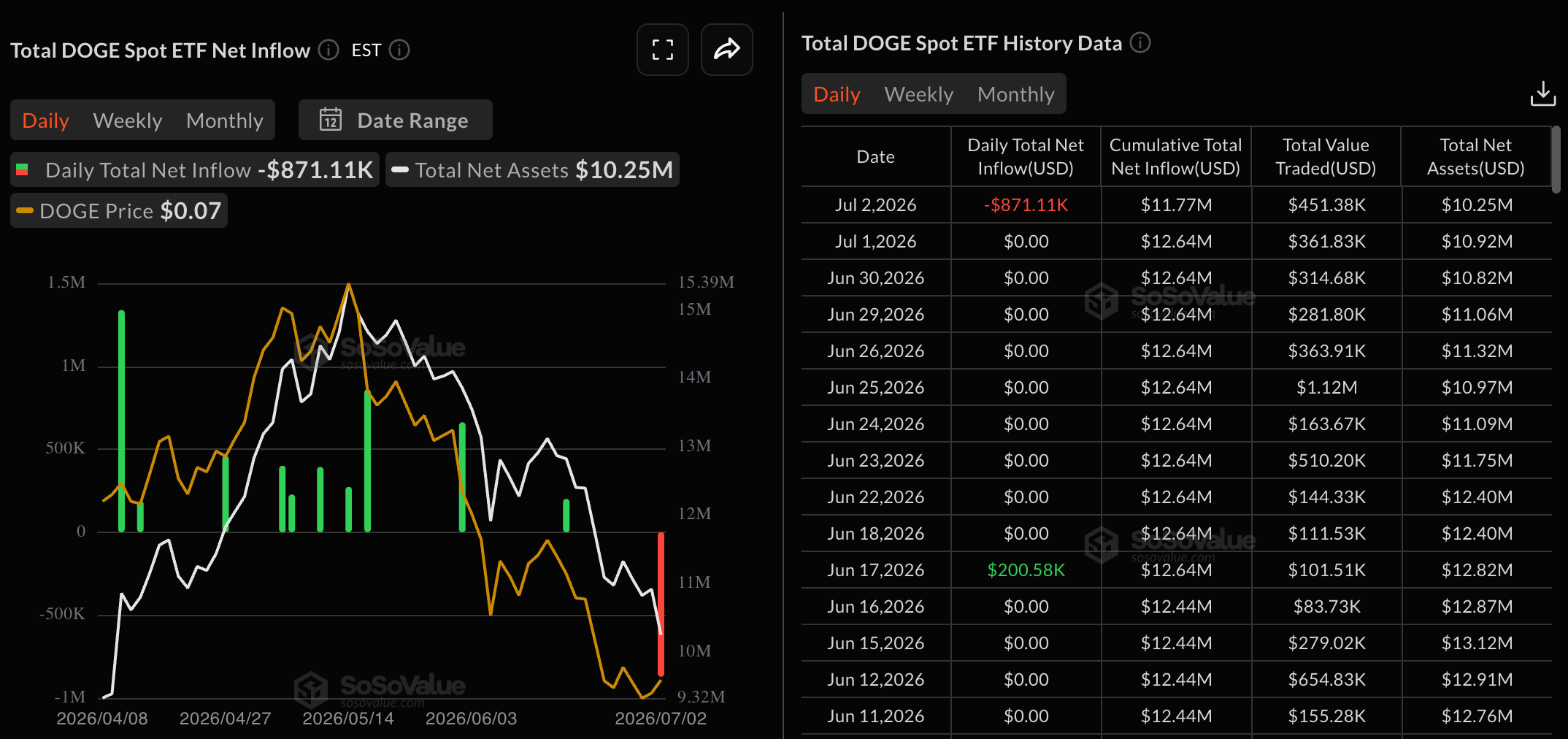Click $11.06M net assets cell
Image resolution: width=1568 pixels, height=739 pixels.
pos(1477,315)
